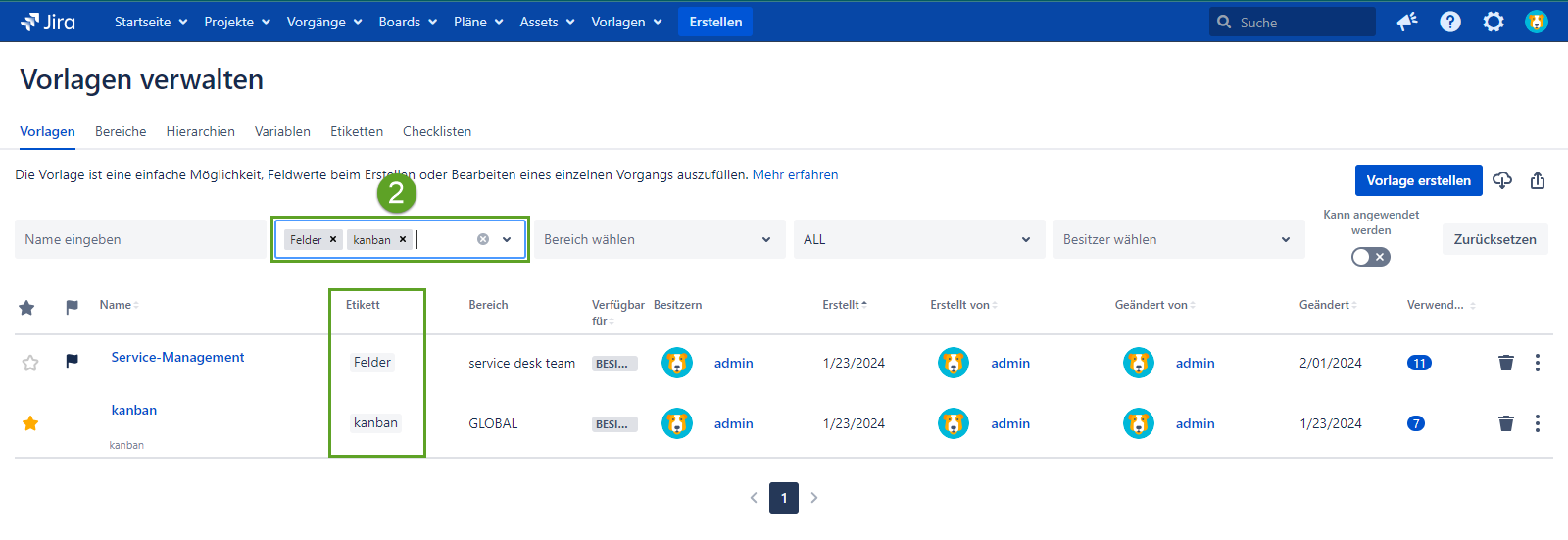Delete the Service-Management template via trash icon
This screenshot has height=540, width=1568.
(1506, 363)
